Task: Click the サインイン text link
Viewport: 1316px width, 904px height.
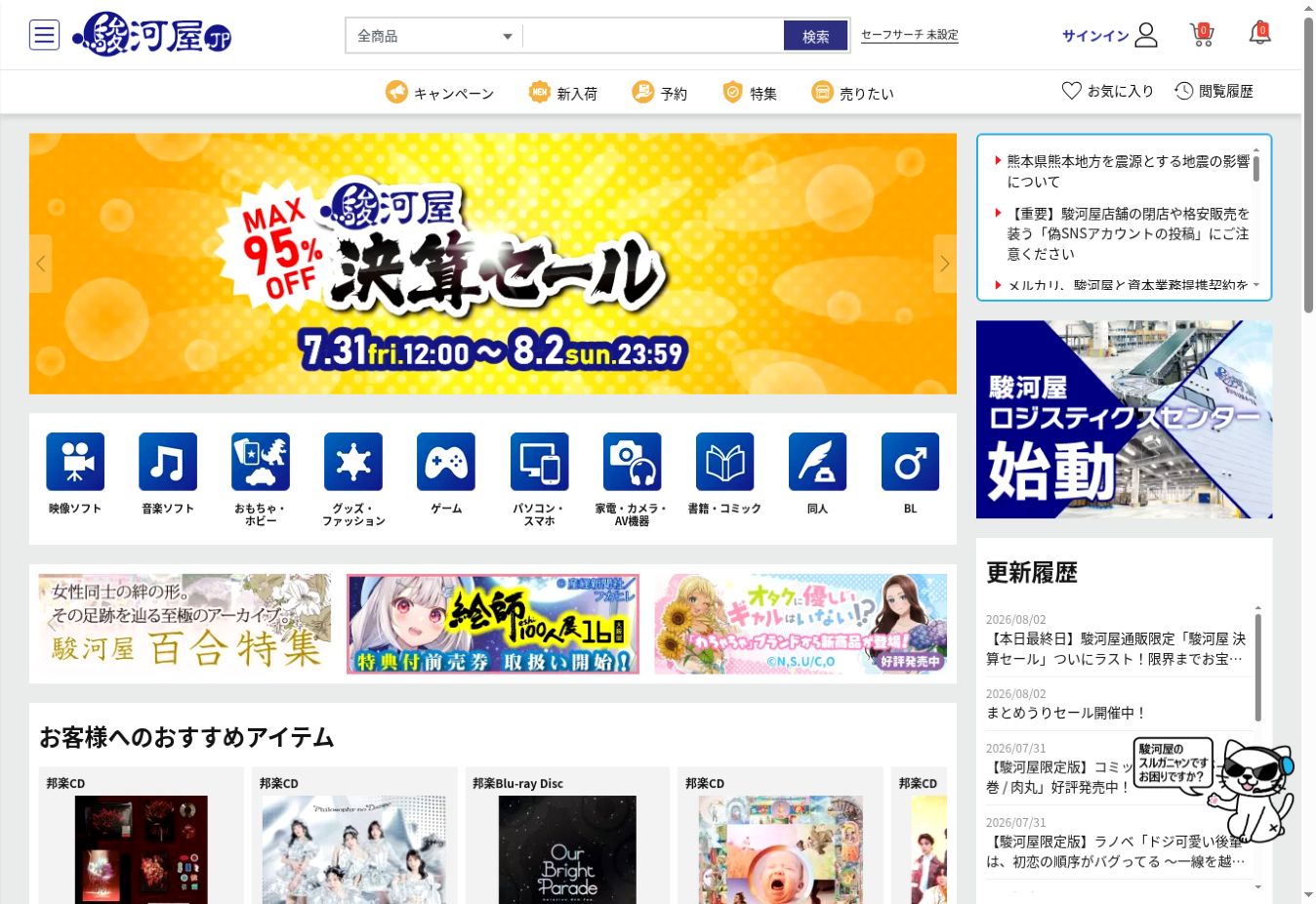Action: tap(1095, 36)
